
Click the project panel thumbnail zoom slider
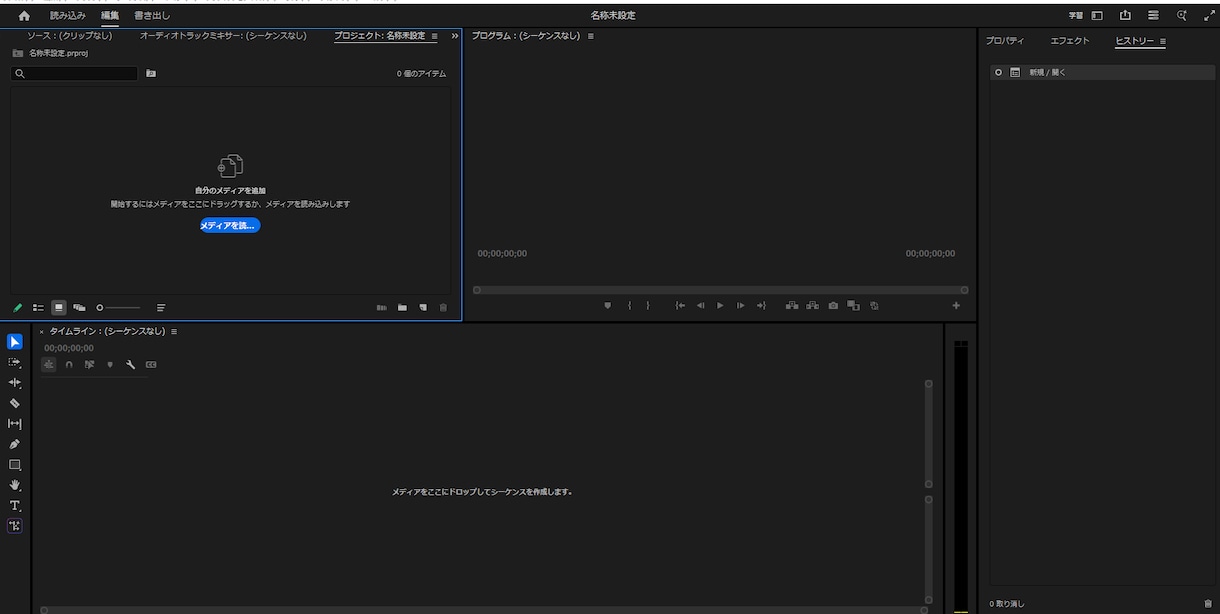pyautogui.click(x=118, y=308)
